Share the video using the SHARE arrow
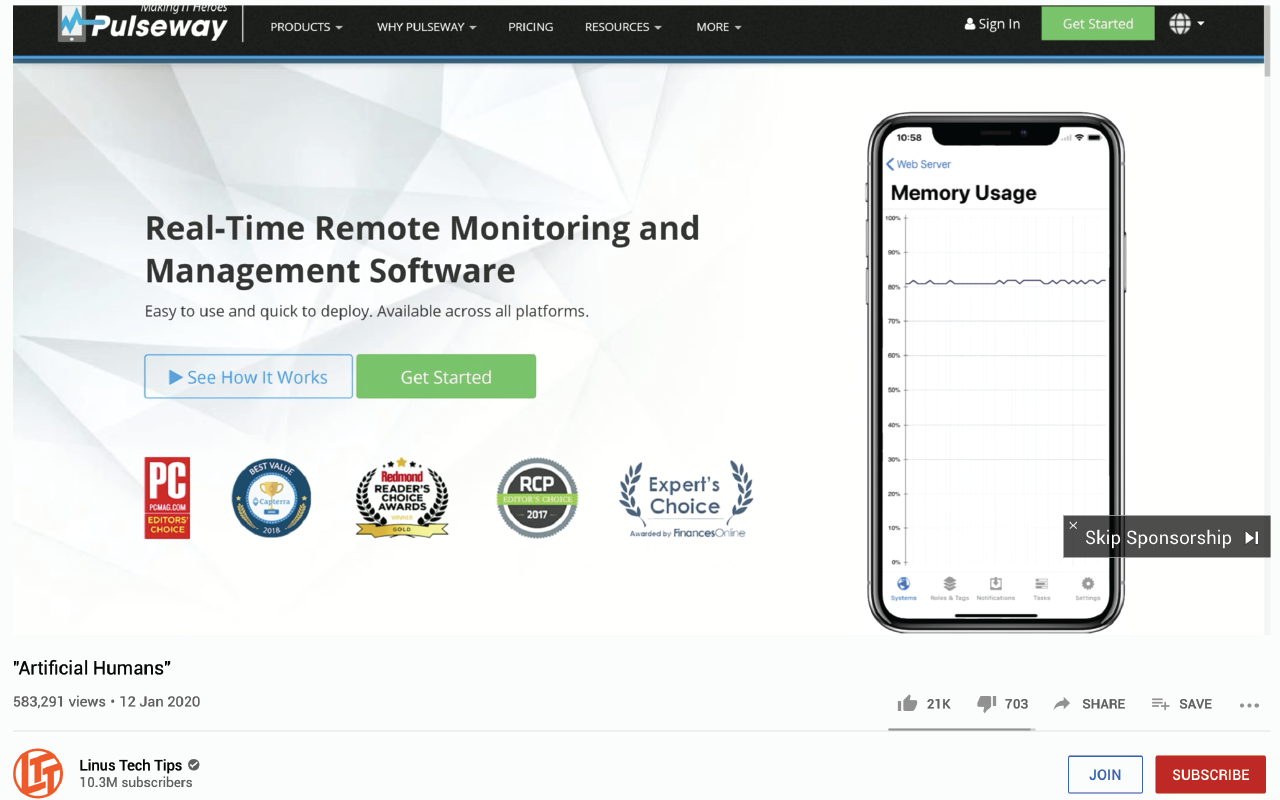1280x800 pixels. (x=1062, y=704)
